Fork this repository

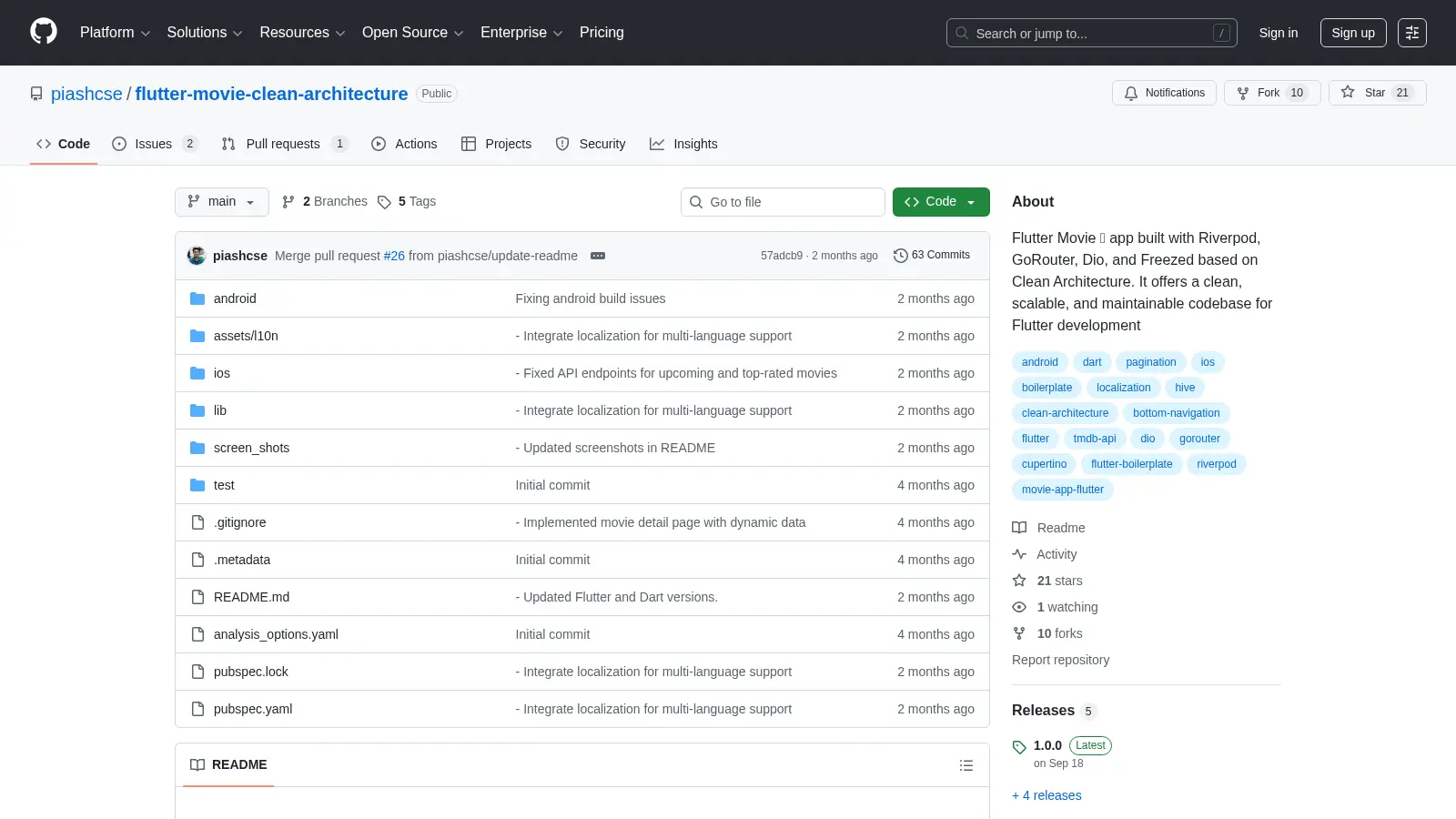[x=1272, y=93]
